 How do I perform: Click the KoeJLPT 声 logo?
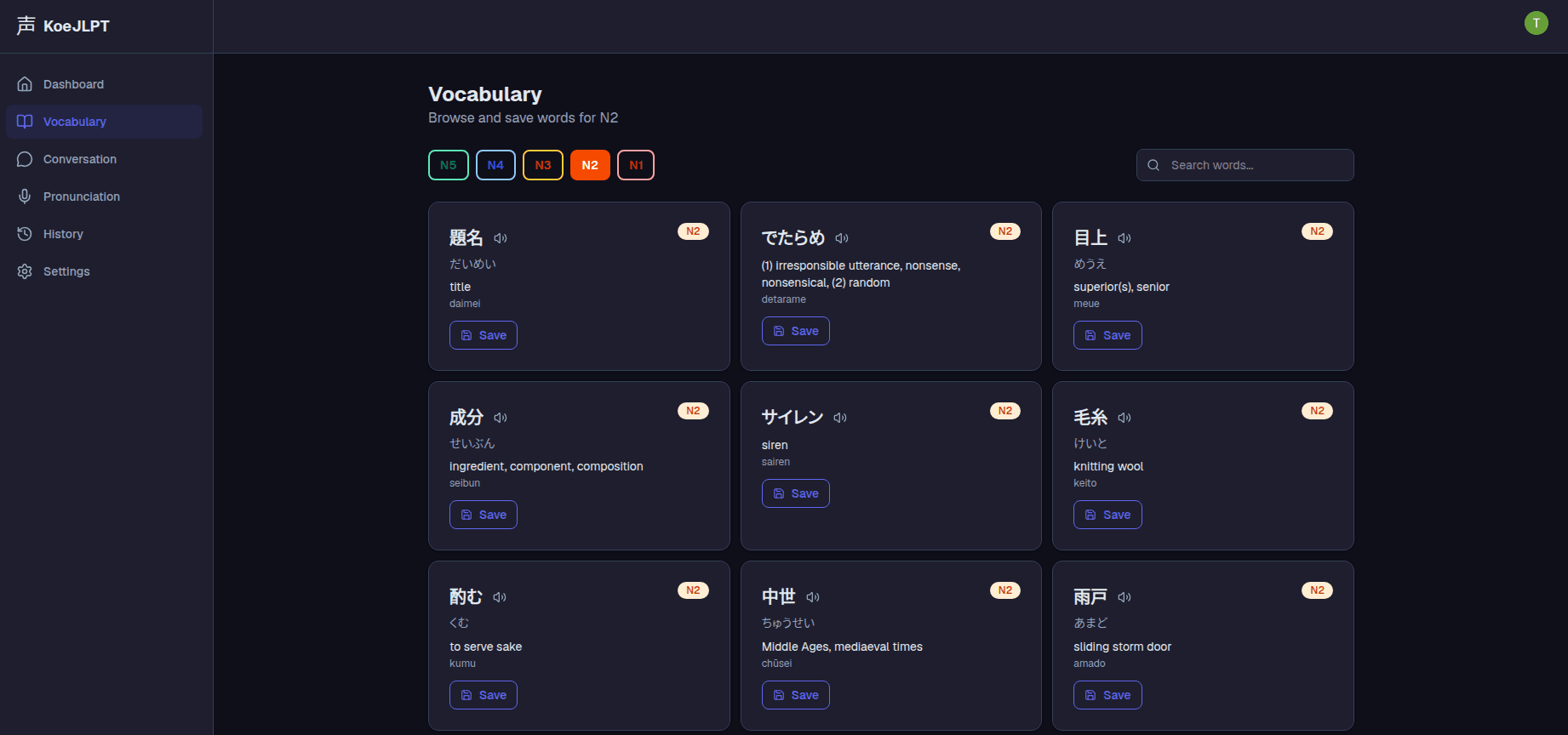(26, 26)
